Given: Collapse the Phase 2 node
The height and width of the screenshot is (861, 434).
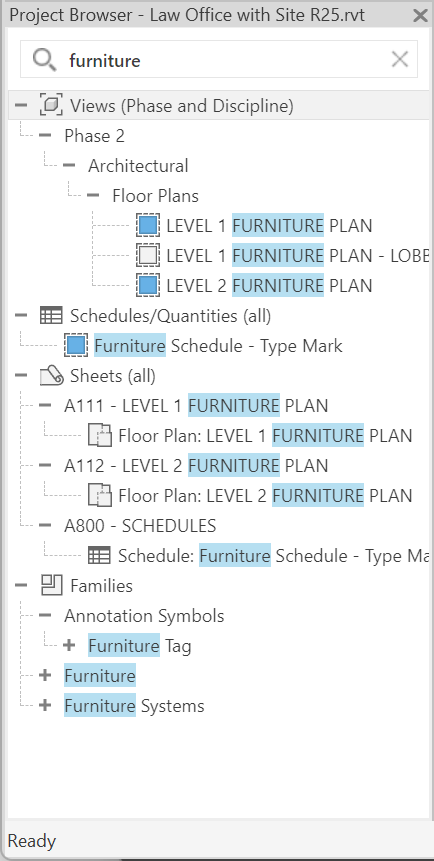Looking at the screenshot, I should tap(45, 135).
